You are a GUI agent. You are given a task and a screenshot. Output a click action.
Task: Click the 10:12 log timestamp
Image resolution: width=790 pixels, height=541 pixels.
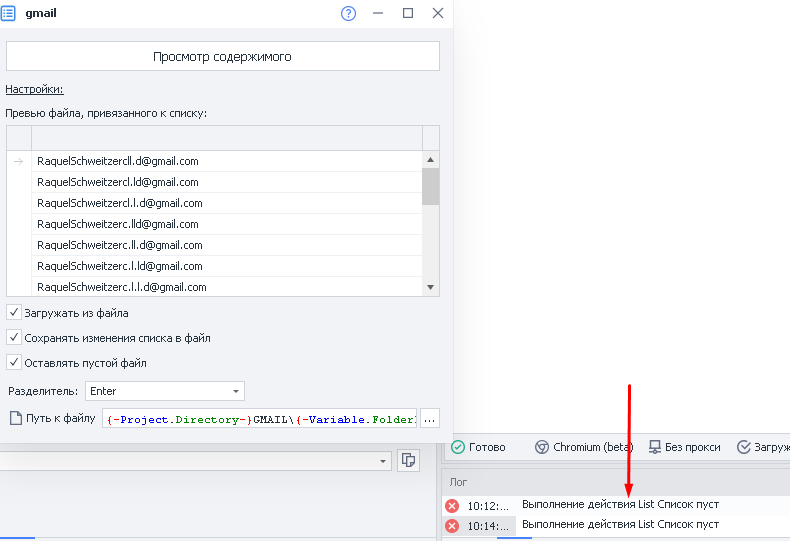488,506
